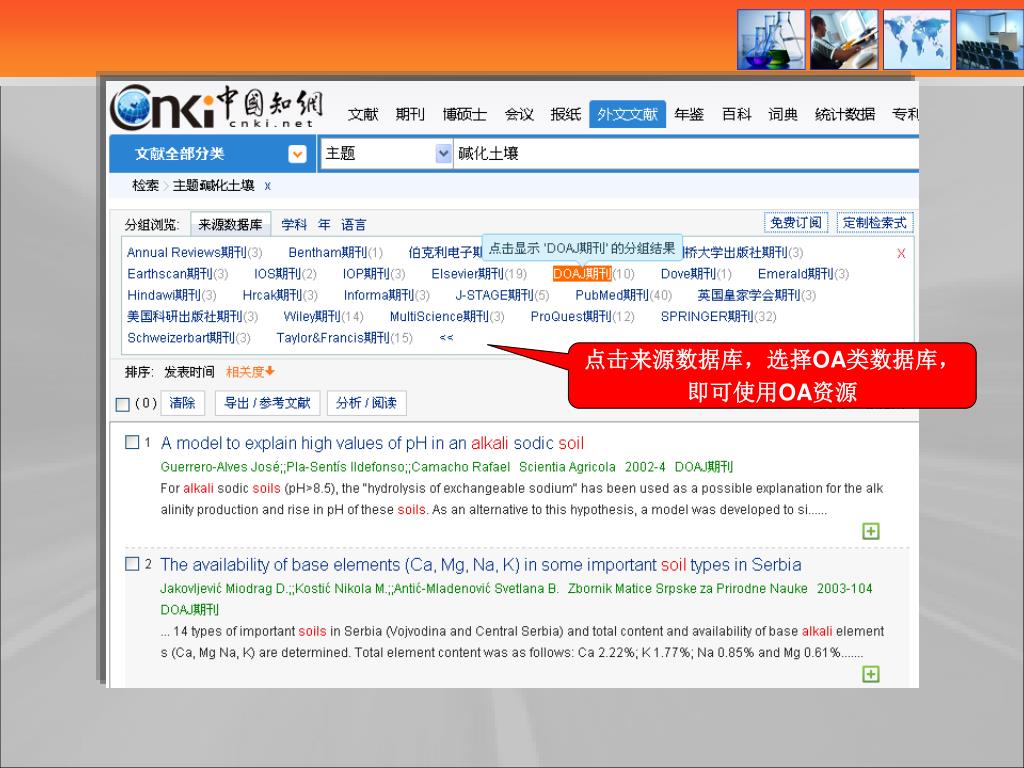
Task: Filter by Elsevier期刊
Action: [x=468, y=274]
